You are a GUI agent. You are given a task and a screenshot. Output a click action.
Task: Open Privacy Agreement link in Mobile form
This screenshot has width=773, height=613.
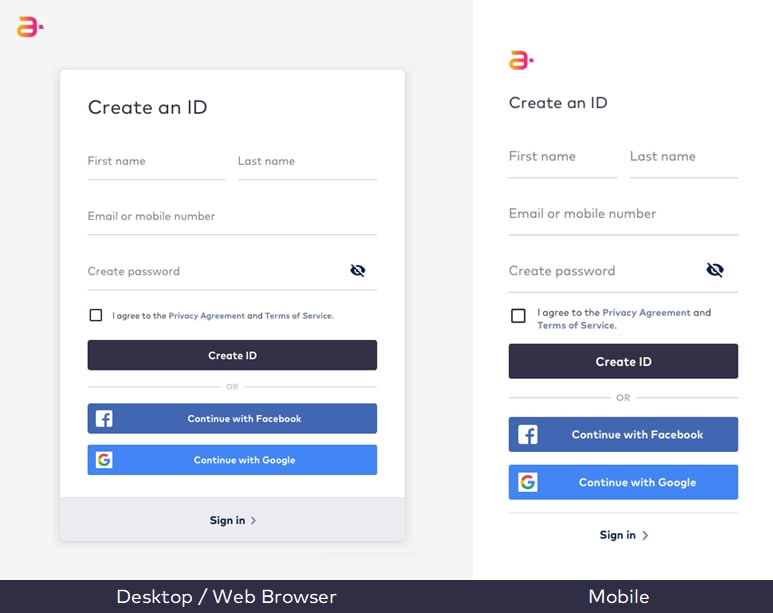coord(646,313)
